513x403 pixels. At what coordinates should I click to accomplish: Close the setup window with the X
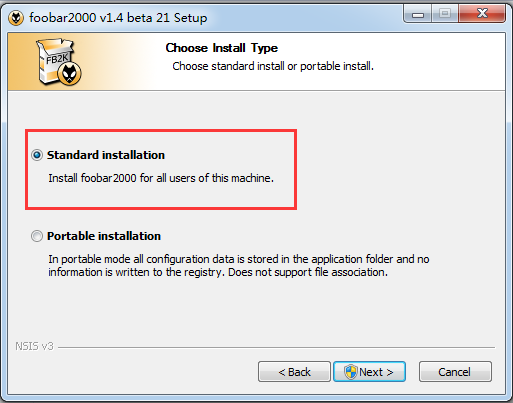pyautogui.click(x=482, y=14)
